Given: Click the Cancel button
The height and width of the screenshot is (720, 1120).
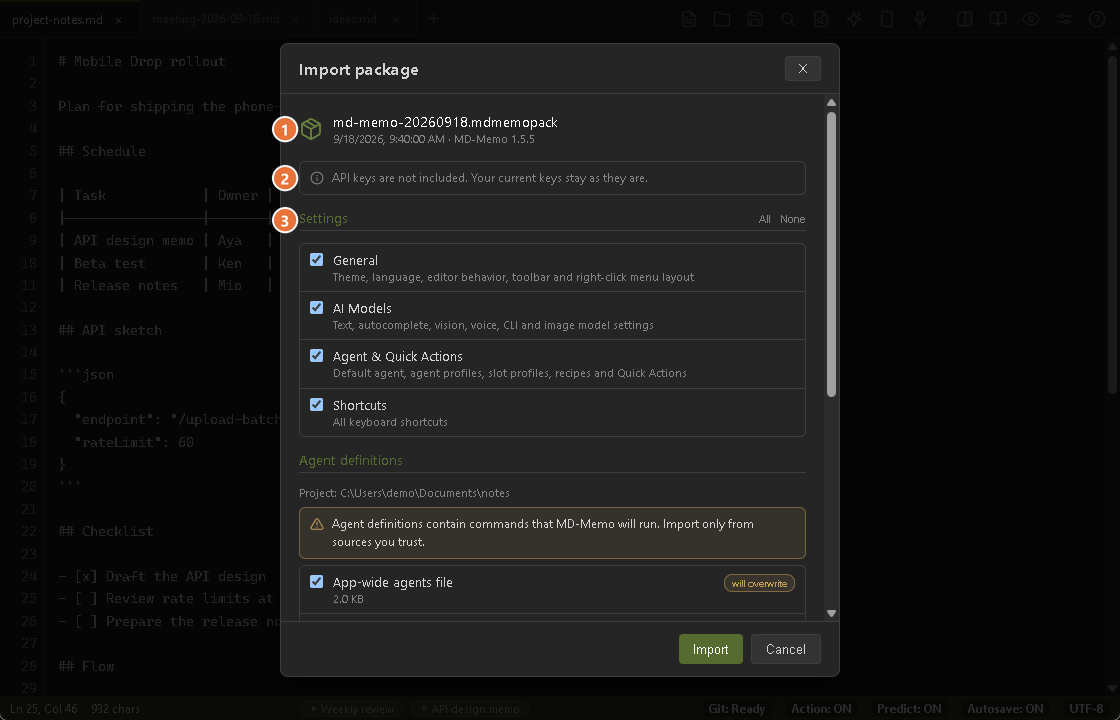Looking at the screenshot, I should tap(786, 649).
